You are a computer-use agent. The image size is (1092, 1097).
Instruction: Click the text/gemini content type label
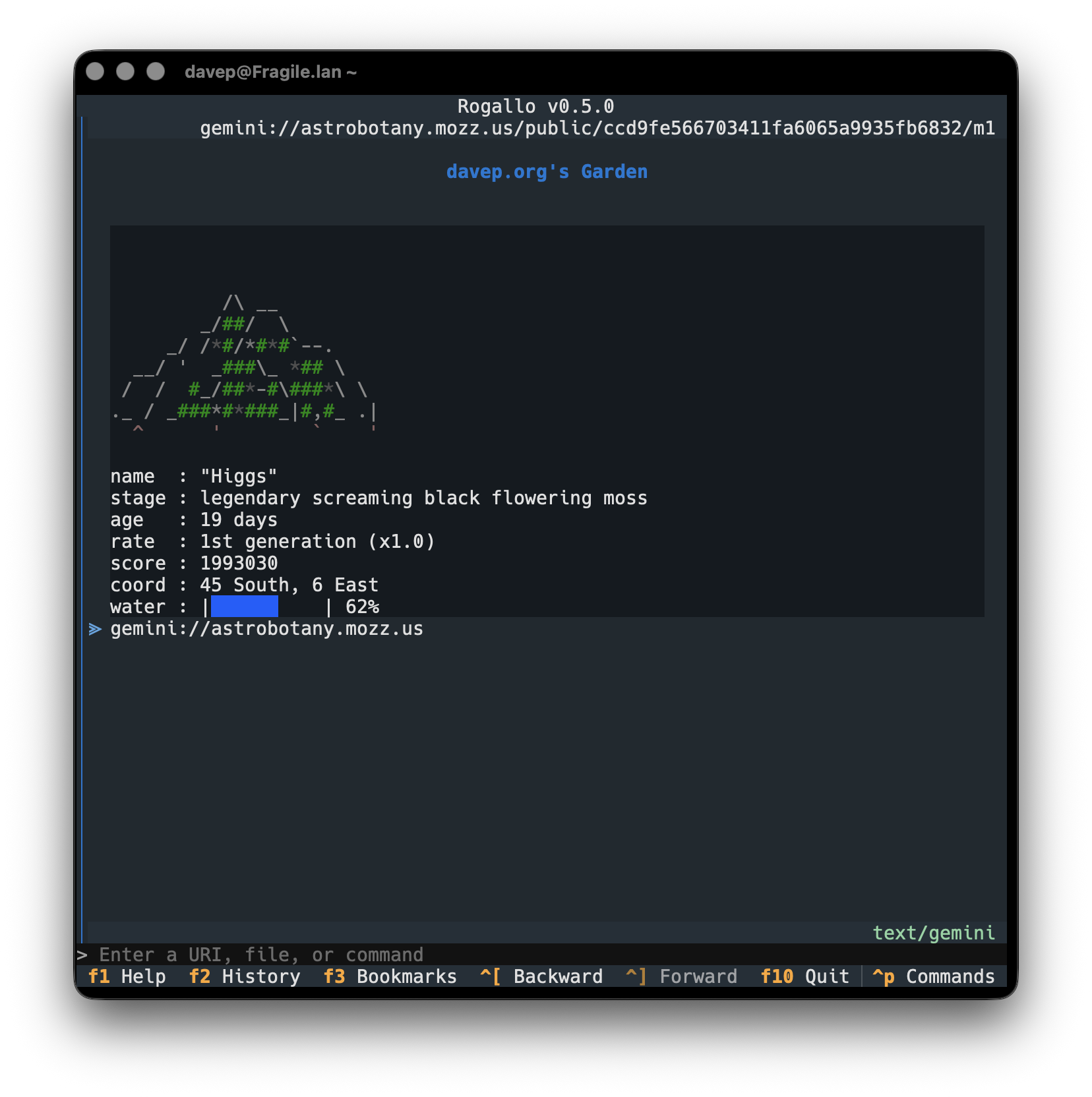pos(934,933)
